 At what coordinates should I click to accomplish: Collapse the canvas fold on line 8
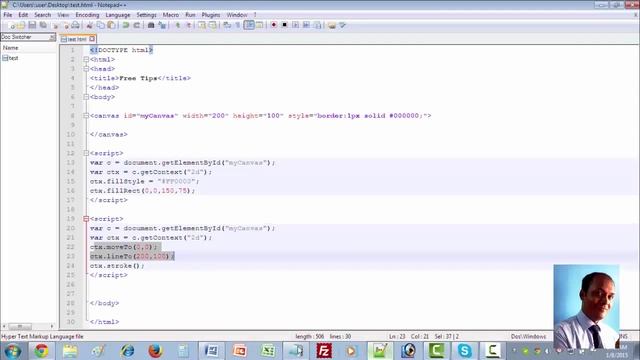86,116
